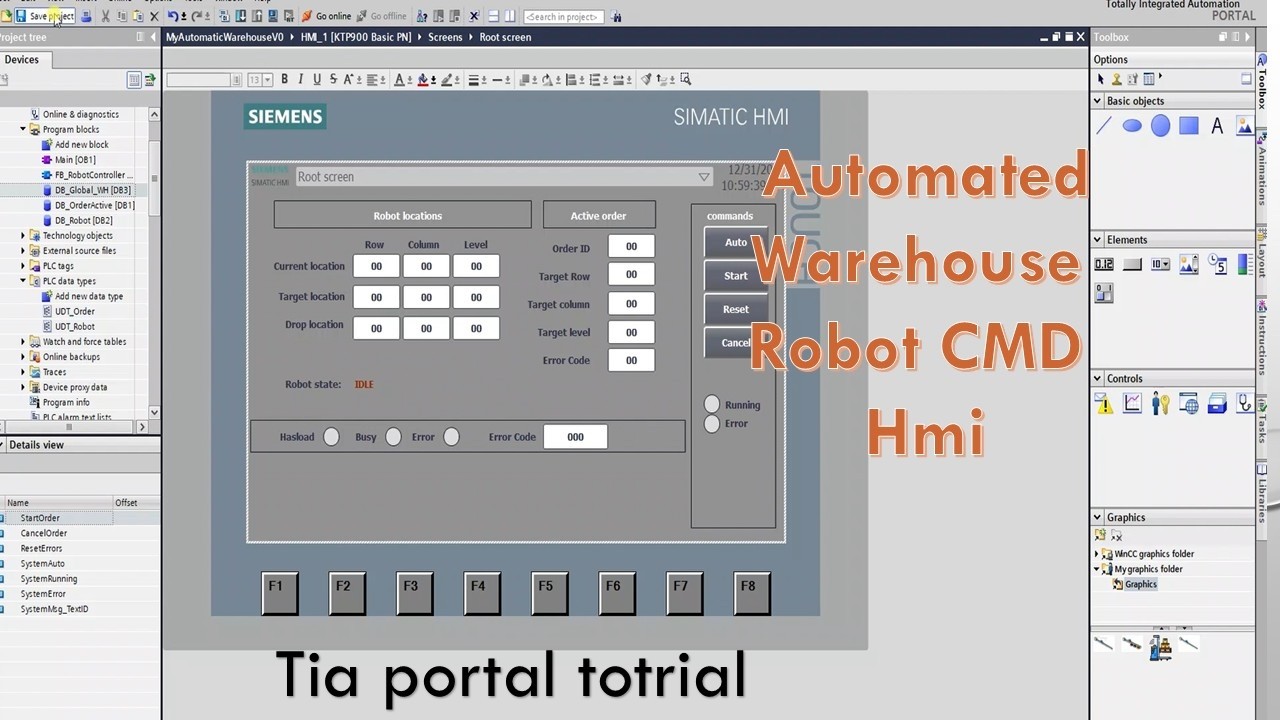Select UDT_Robot in project tree
This screenshot has height=720, width=1280.
click(75, 327)
